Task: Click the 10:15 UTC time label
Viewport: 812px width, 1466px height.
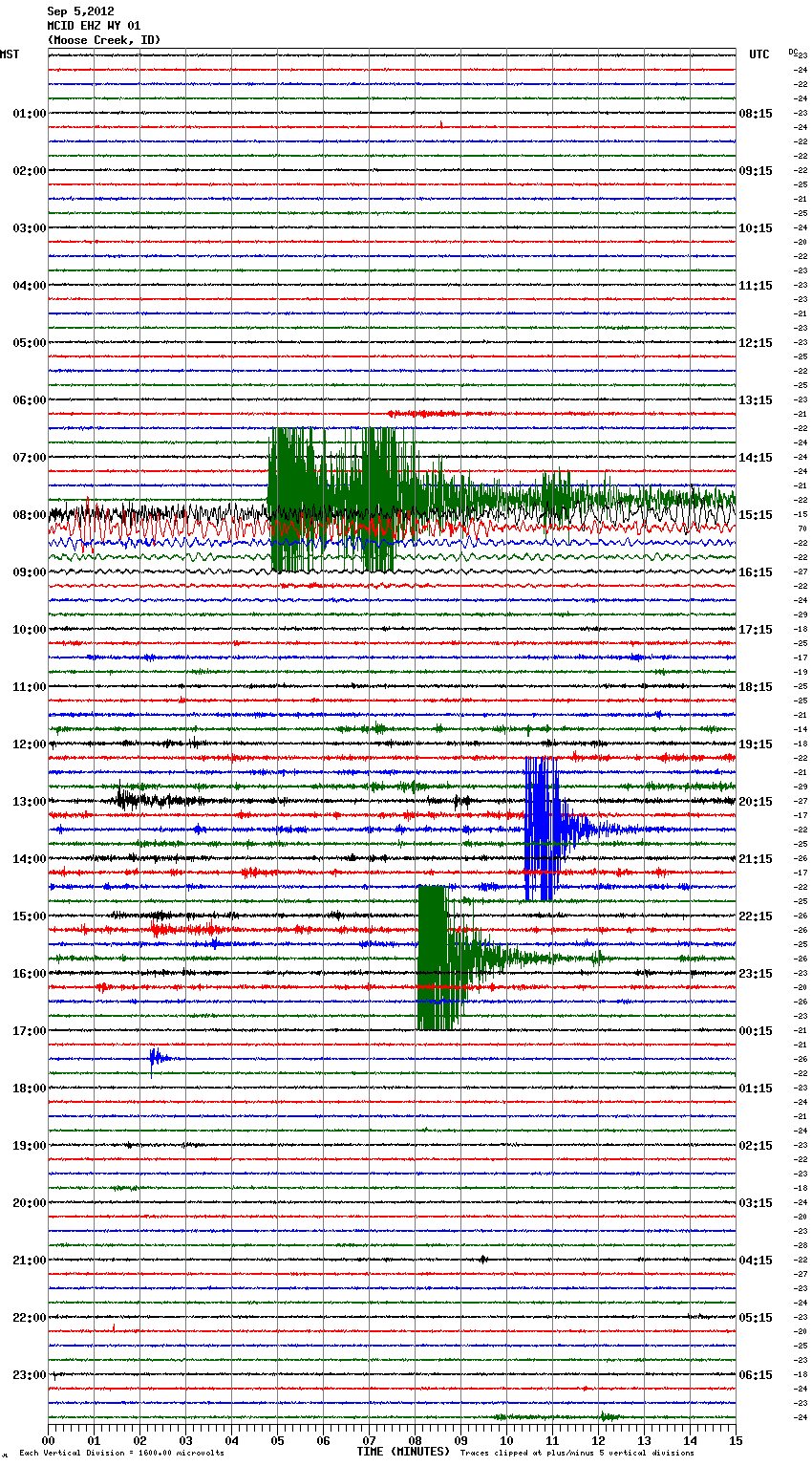Action: click(756, 228)
